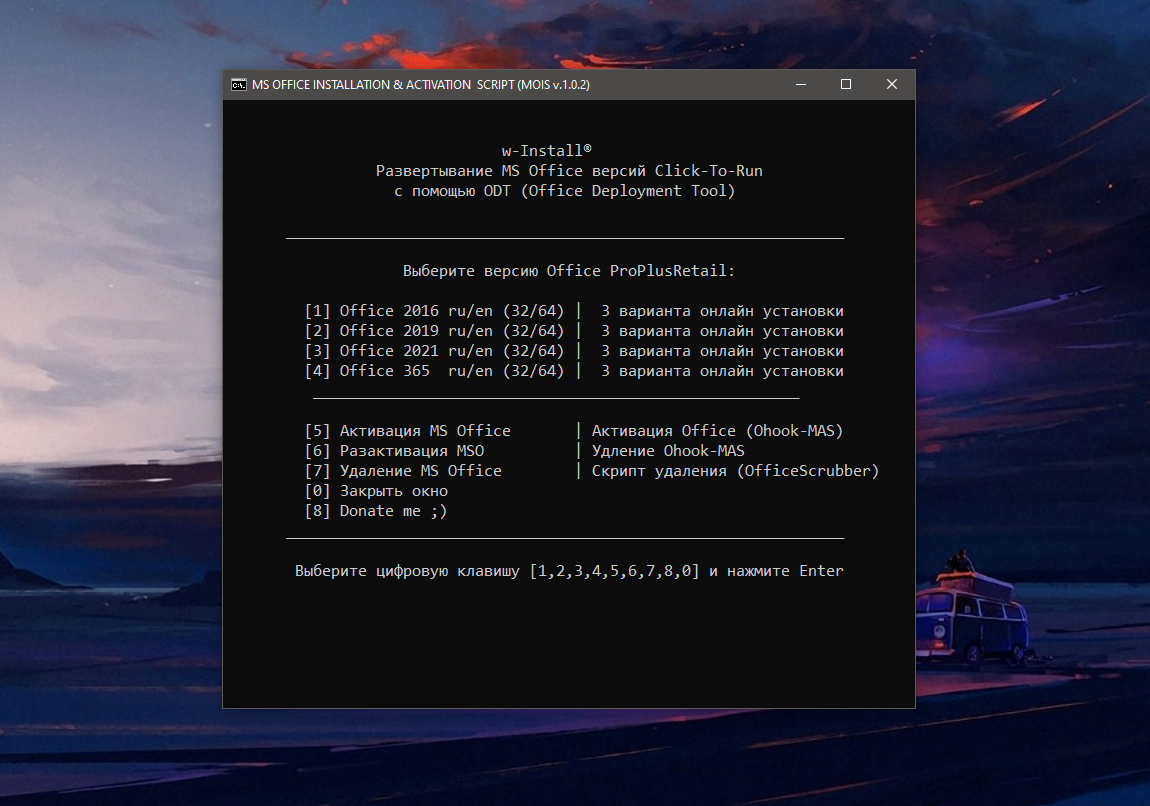Click the line 'Развертывание MS Office версий Click-To-Run'
The width and height of the screenshot is (1150, 806).
[569, 171]
